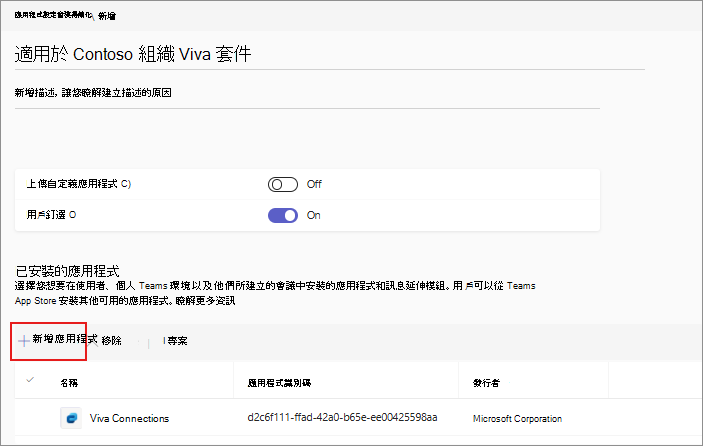Toggle the 上傳自定義應用程式 switch
The height and width of the screenshot is (446, 703).
point(282,184)
